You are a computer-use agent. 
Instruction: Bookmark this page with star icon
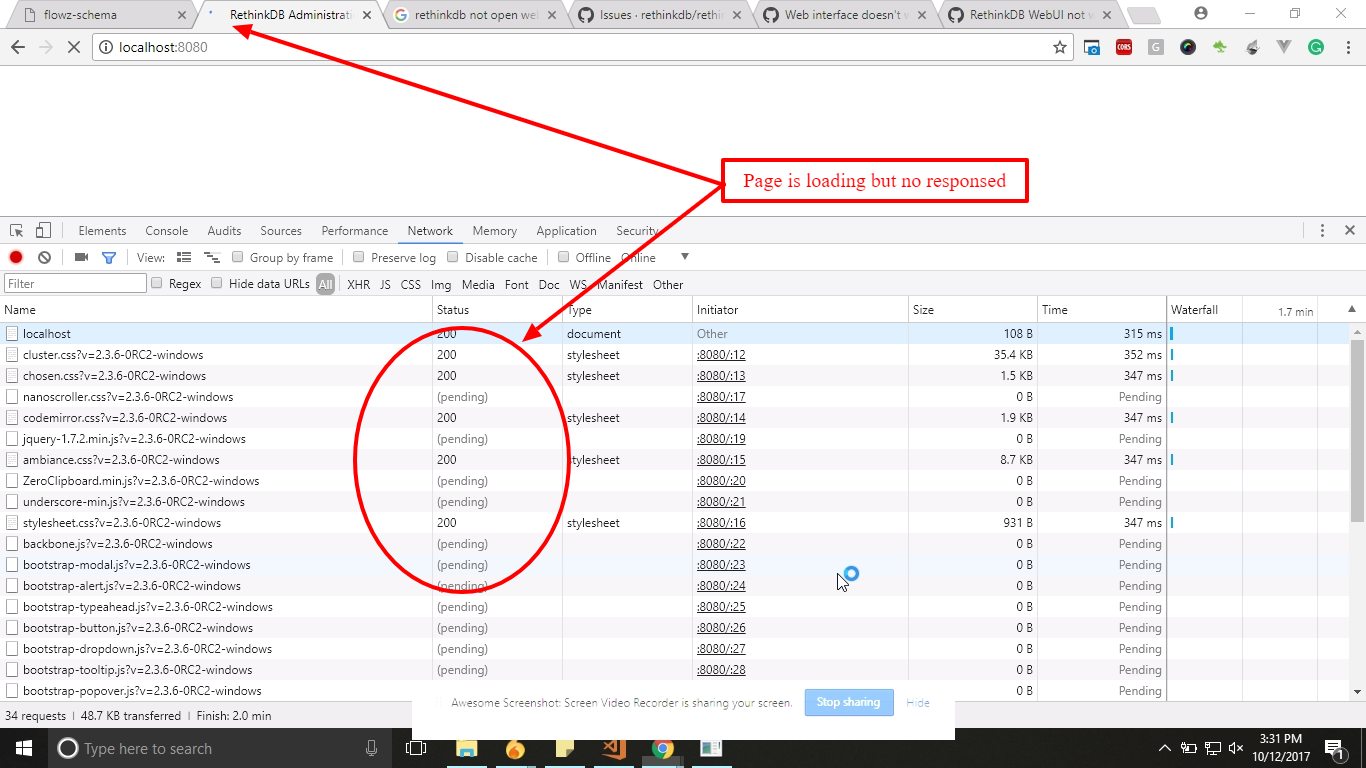click(1060, 47)
